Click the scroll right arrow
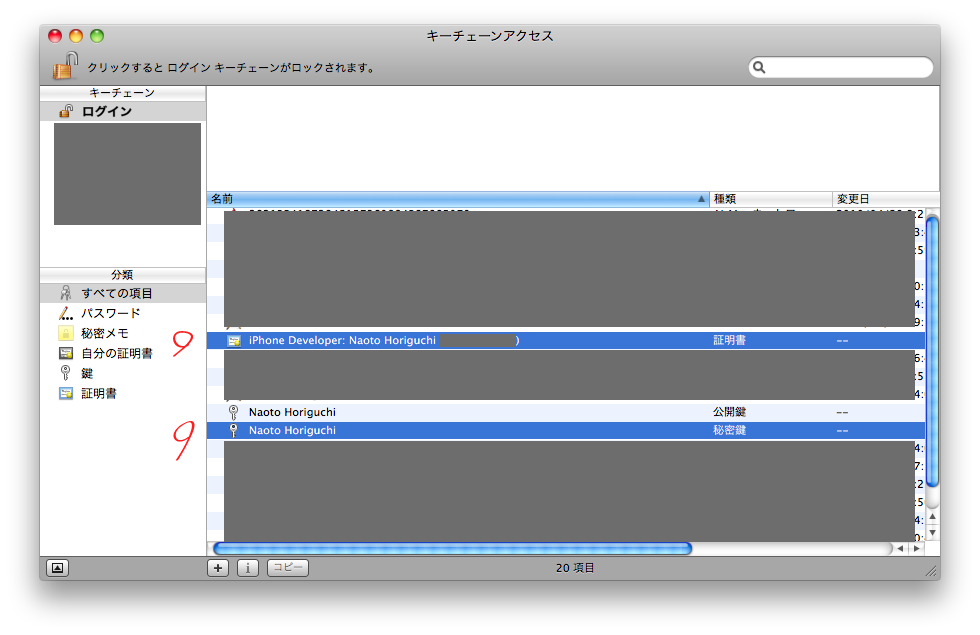This screenshot has width=980, height=635. [916, 549]
